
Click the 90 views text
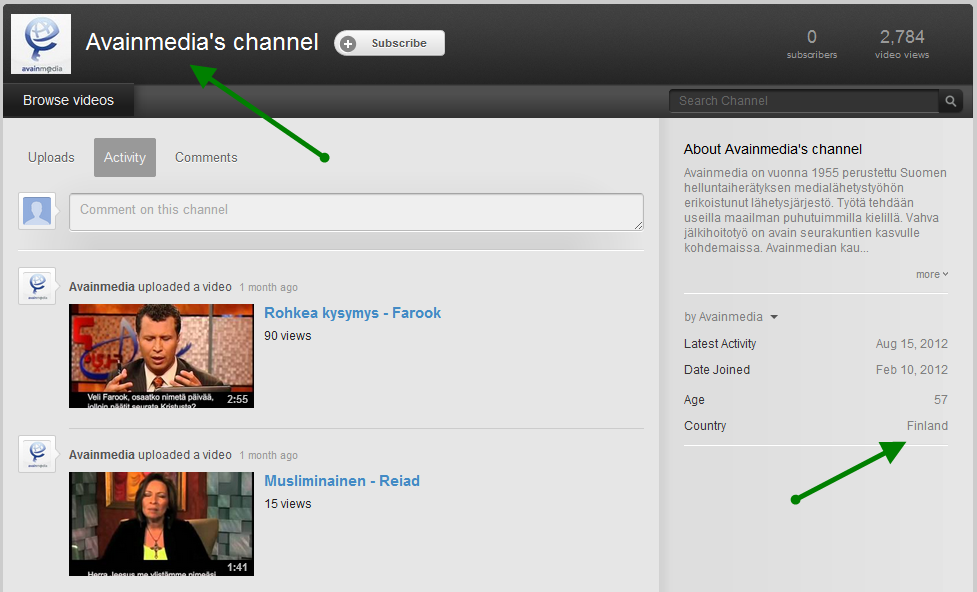[x=288, y=336]
